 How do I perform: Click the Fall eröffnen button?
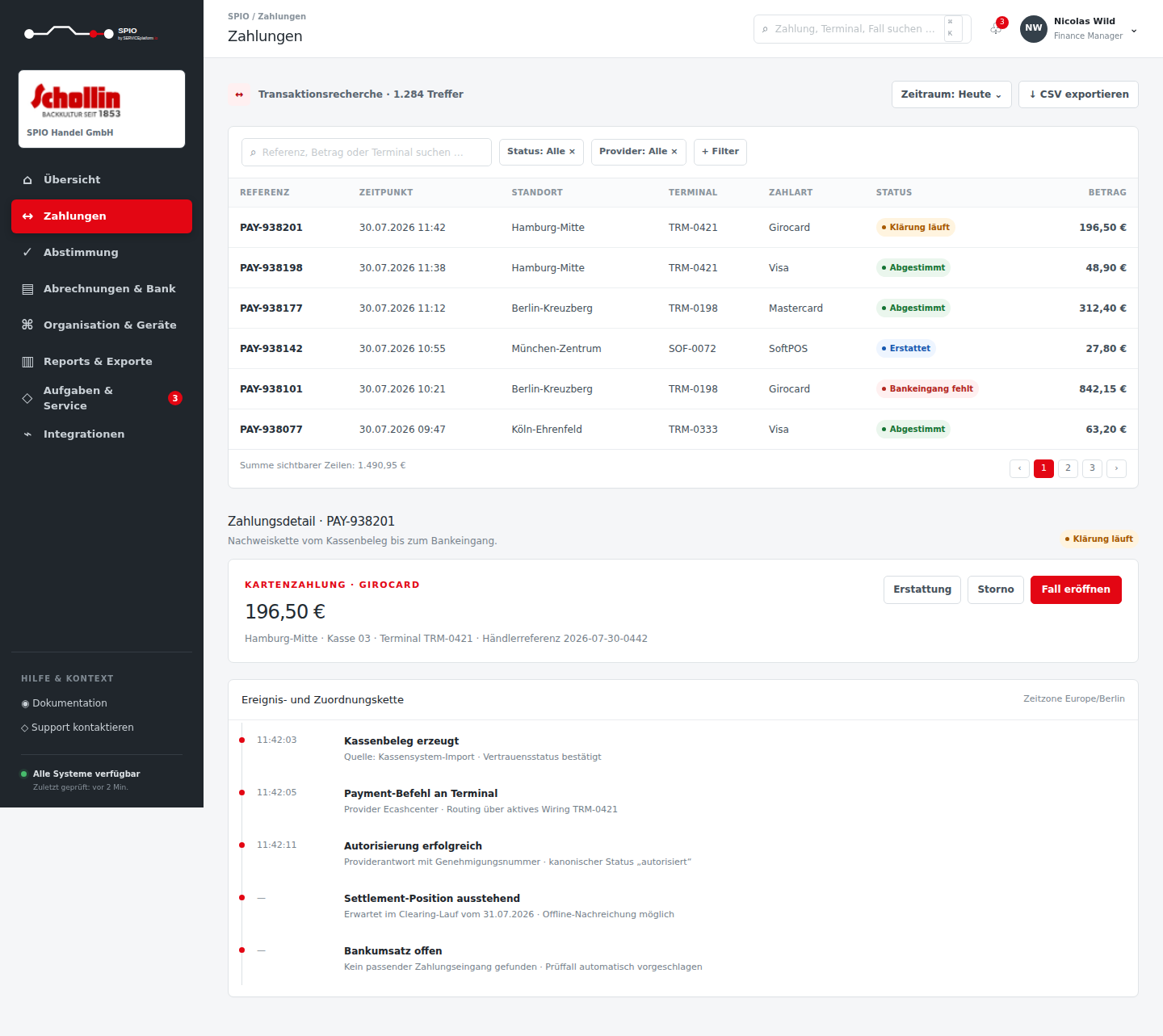(x=1076, y=589)
